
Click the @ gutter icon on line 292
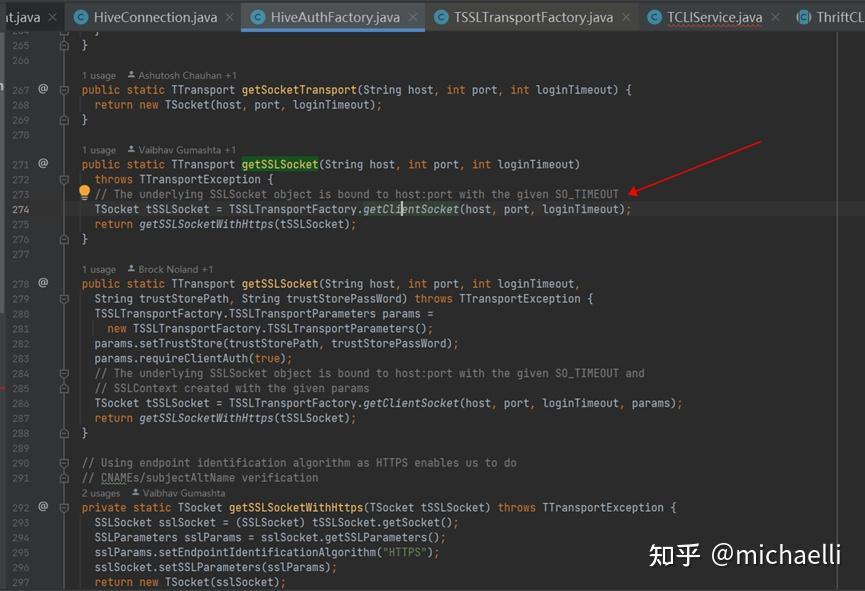tap(43, 507)
